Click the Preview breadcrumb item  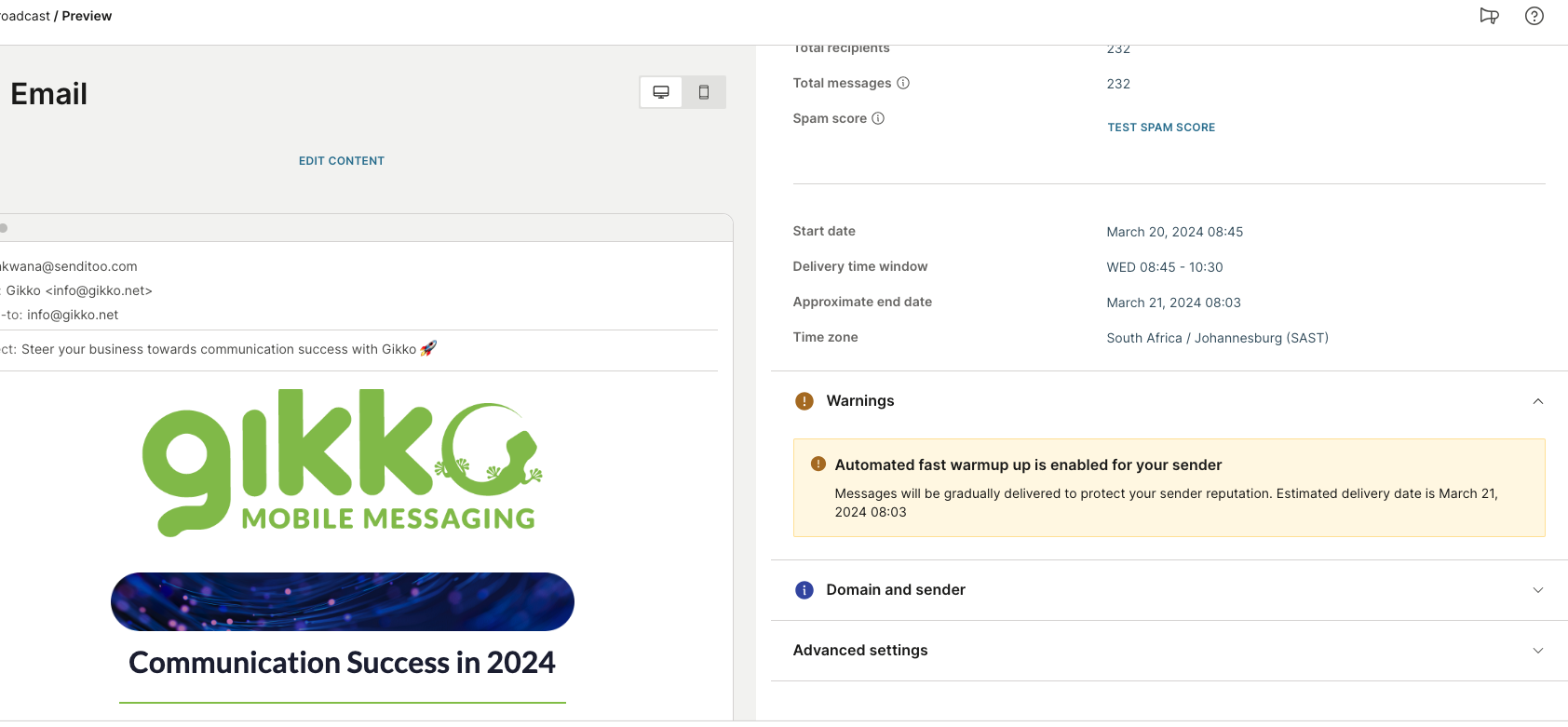(x=87, y=16)
